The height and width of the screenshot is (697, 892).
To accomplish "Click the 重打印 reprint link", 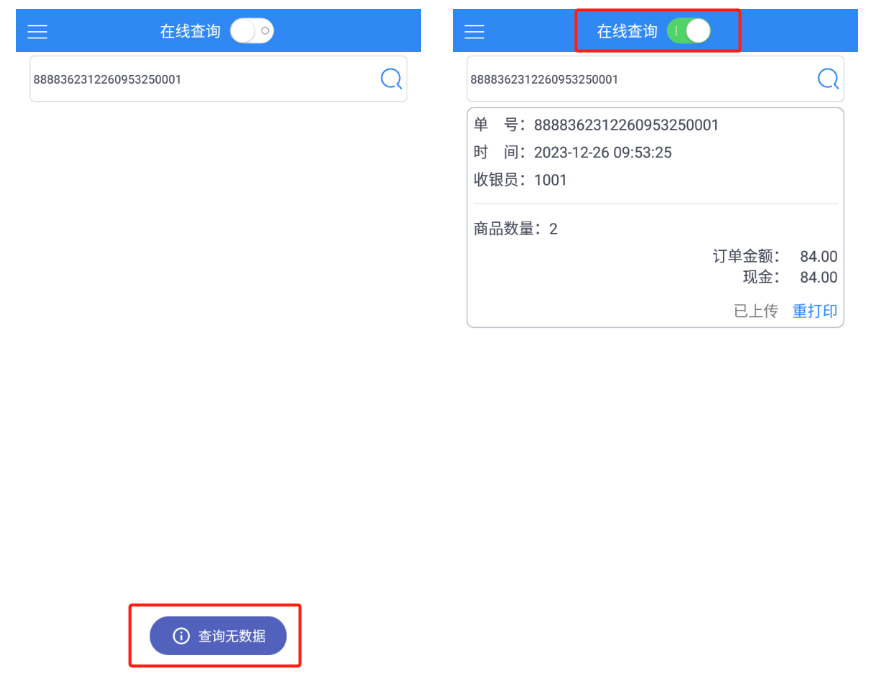I will click(815, 311).
